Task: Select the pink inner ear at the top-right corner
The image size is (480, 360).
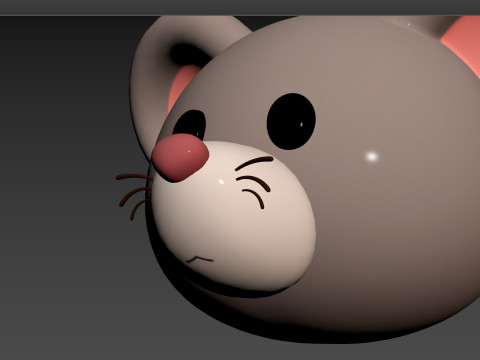Action: pos(463,43)
